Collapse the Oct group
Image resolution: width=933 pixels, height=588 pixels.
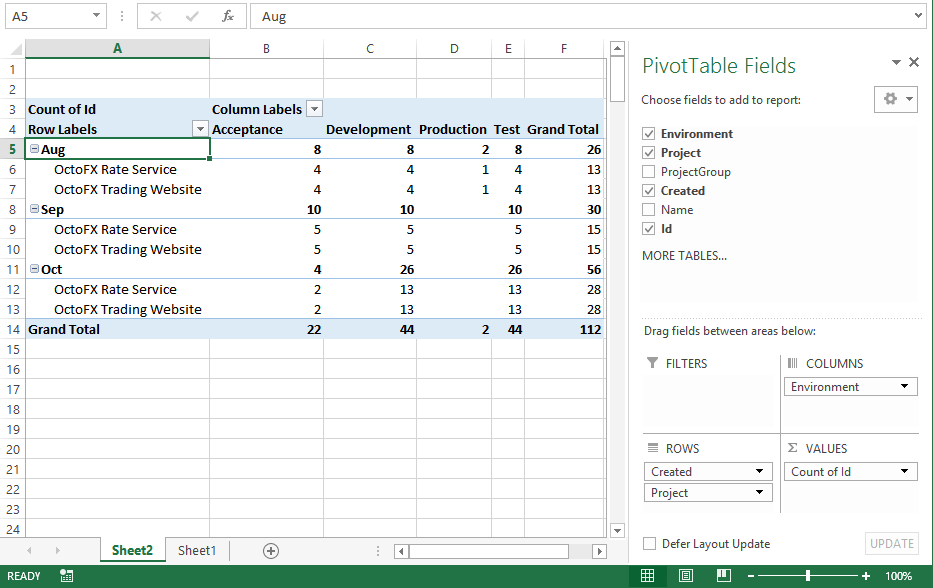tap(35, 269)
